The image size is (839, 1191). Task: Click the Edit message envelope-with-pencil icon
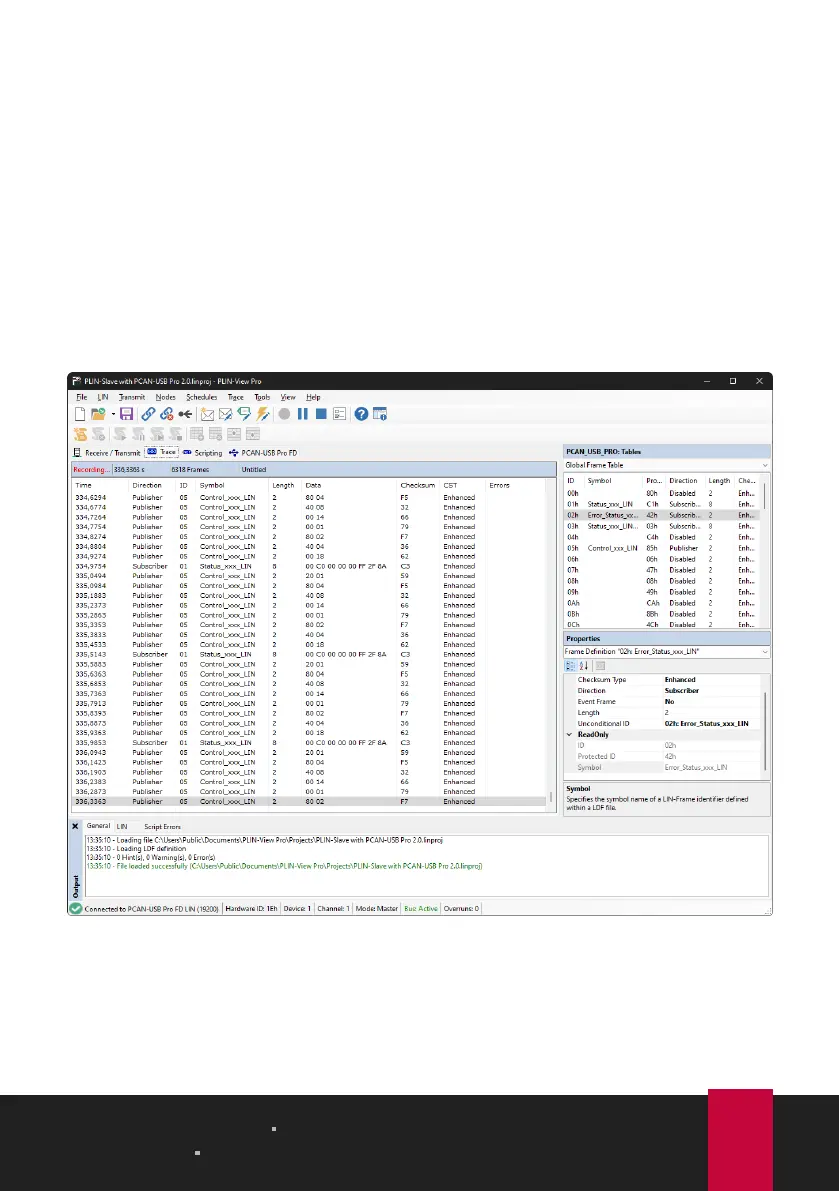(x=226, y=414)
